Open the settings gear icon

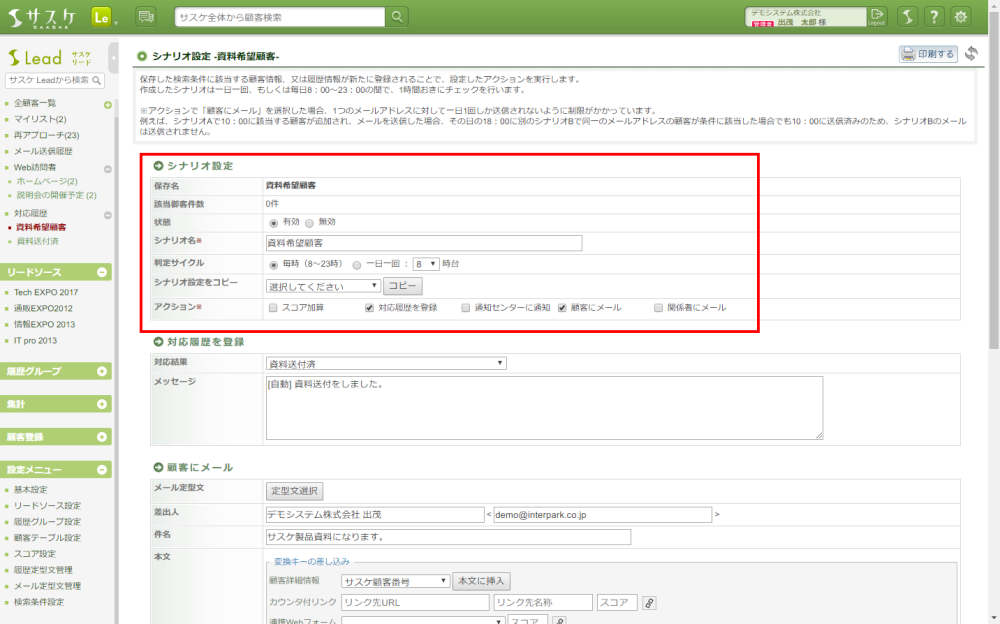961,16
